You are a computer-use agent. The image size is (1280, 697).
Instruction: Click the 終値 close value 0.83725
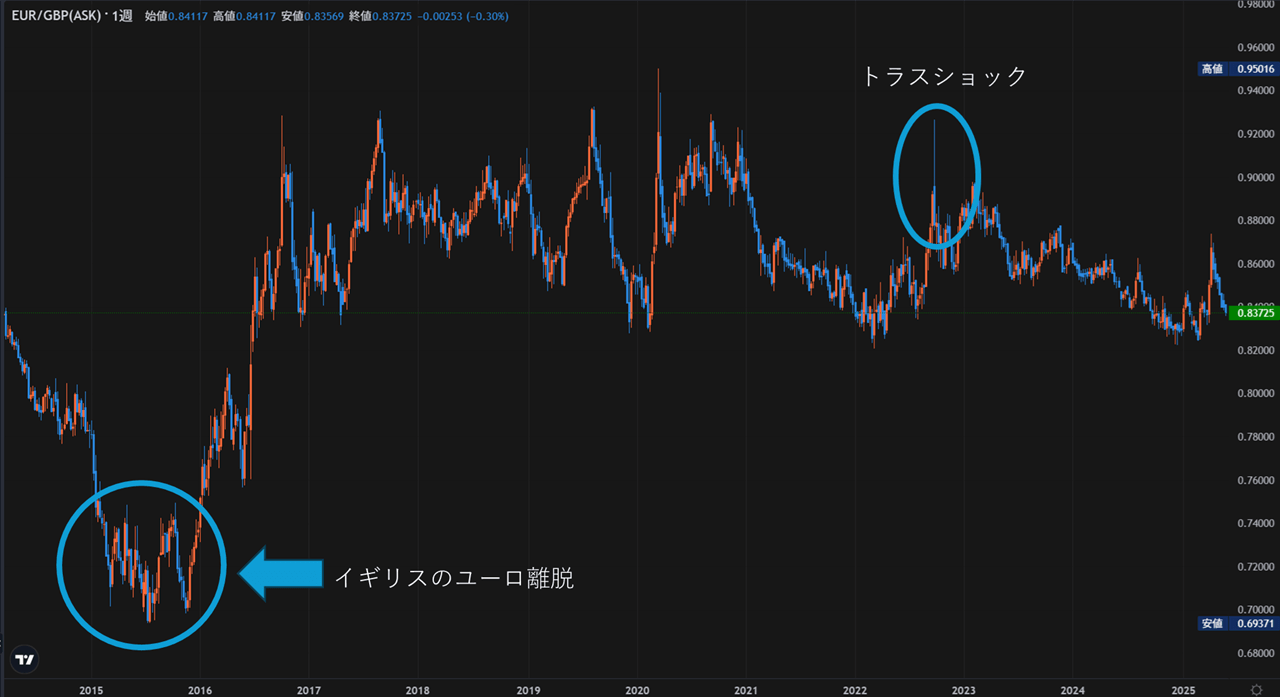(x=395, y=15)
